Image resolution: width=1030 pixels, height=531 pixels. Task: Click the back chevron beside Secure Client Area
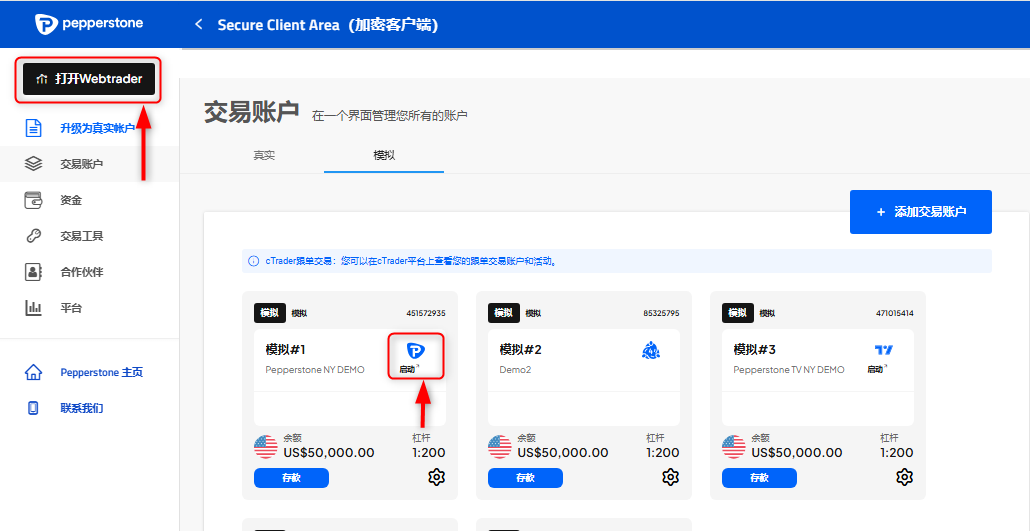(198, 24)
